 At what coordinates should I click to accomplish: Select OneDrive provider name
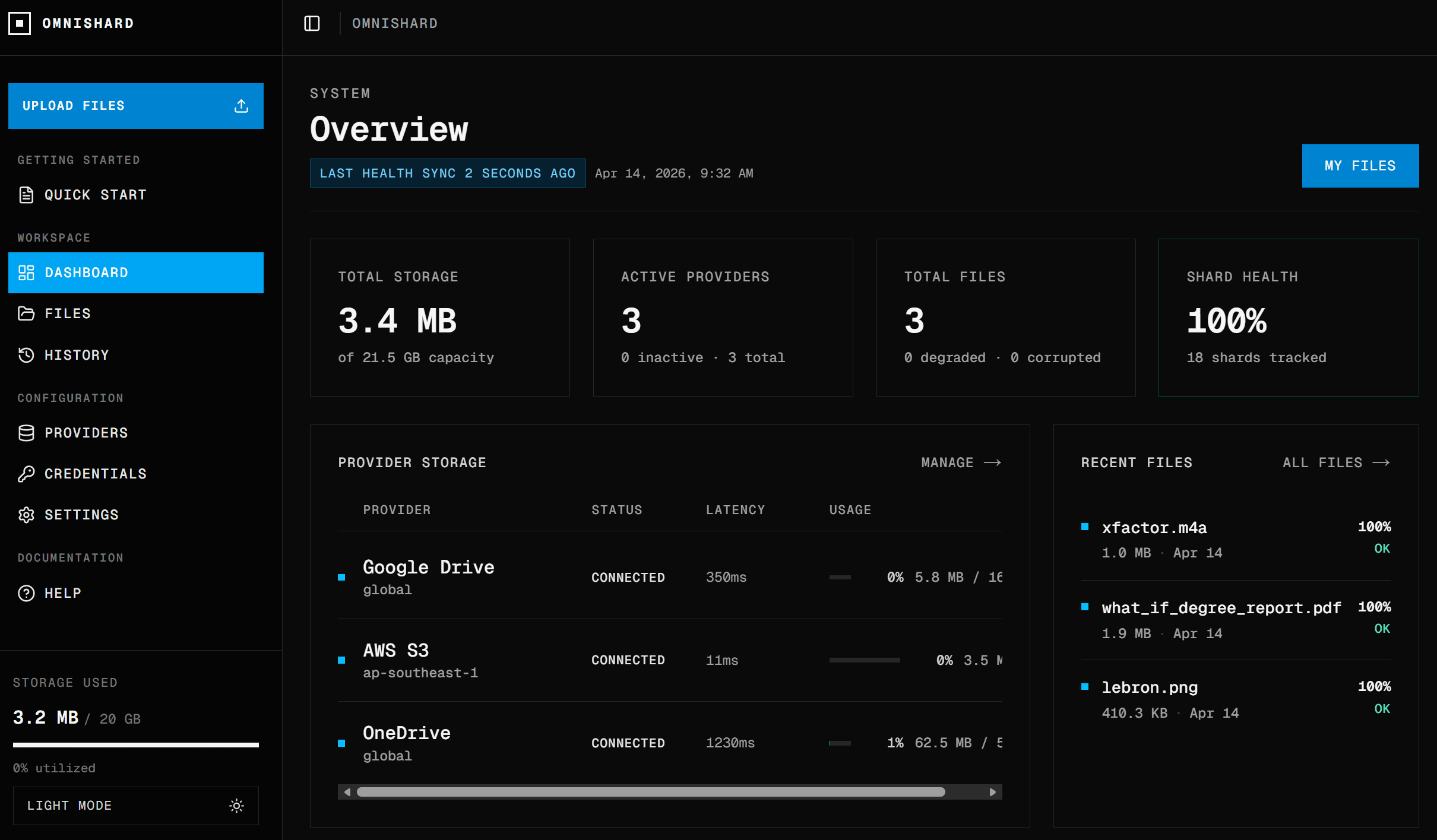tap(407, 733)
